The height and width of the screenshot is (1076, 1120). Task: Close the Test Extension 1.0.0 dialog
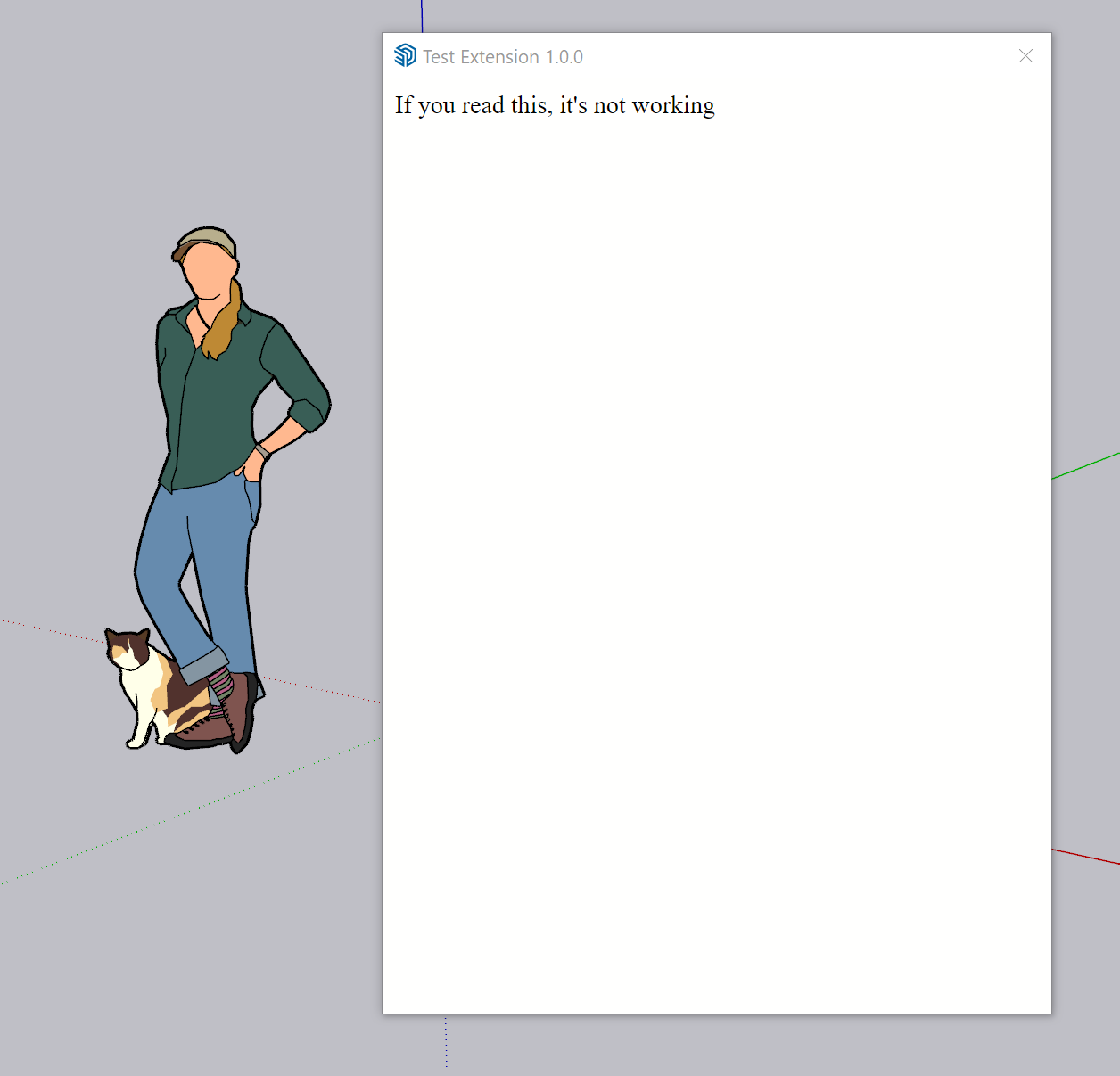[x=1025, y=55]
